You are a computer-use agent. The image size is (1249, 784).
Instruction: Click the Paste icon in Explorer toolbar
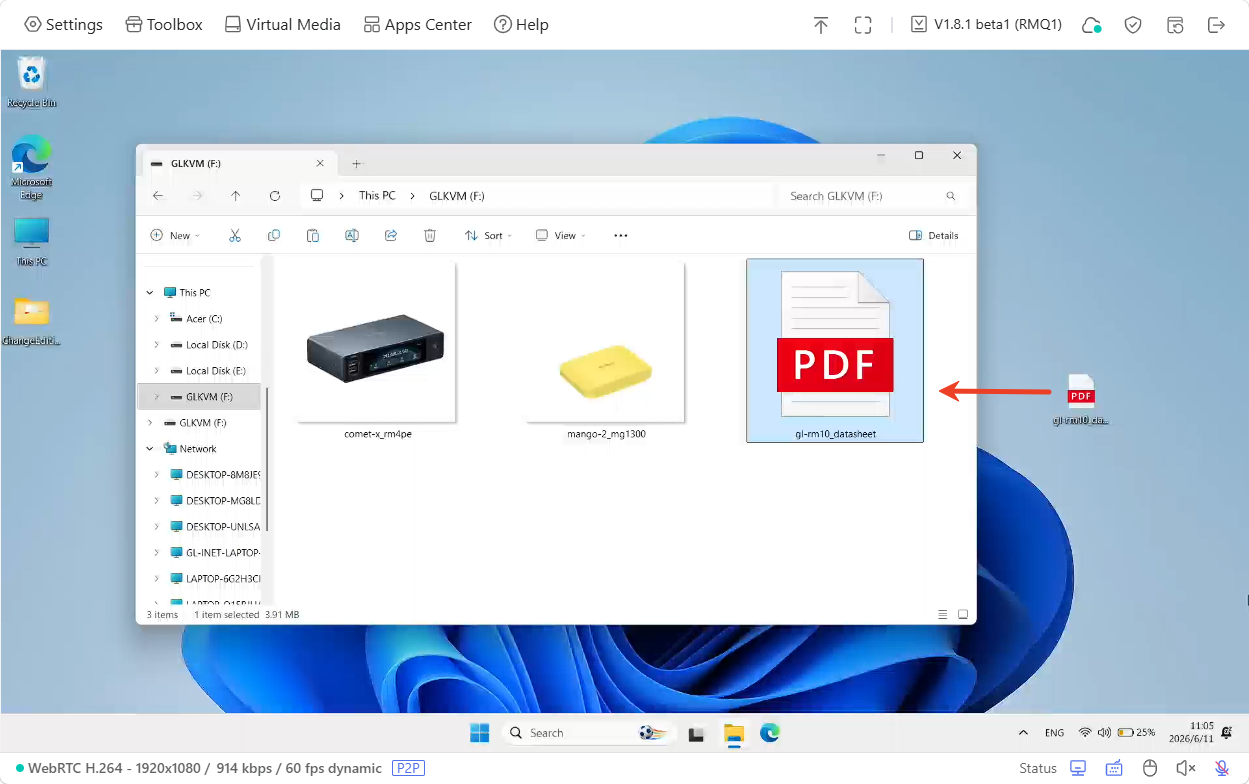(313, 236)
